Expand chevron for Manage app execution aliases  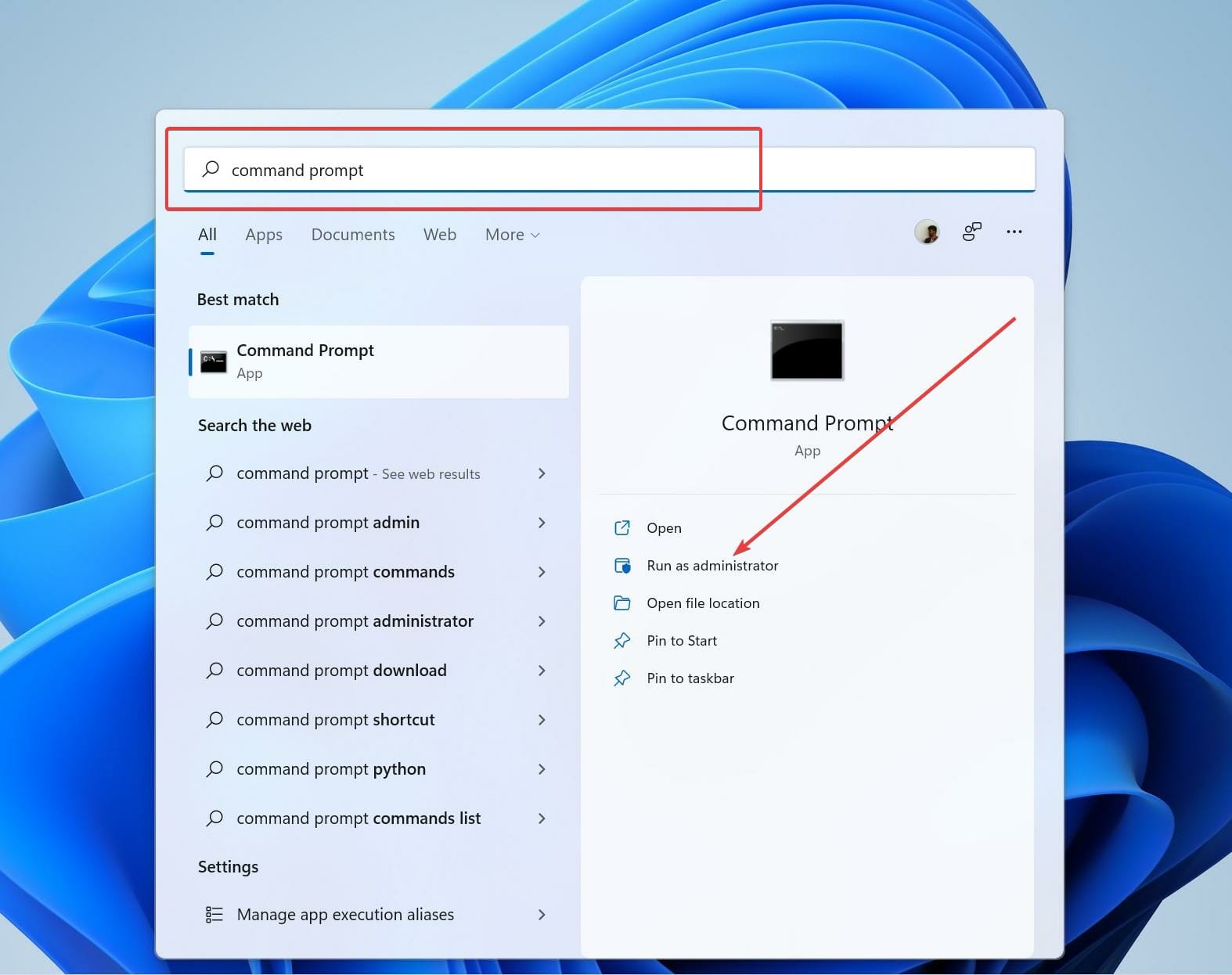542,915
